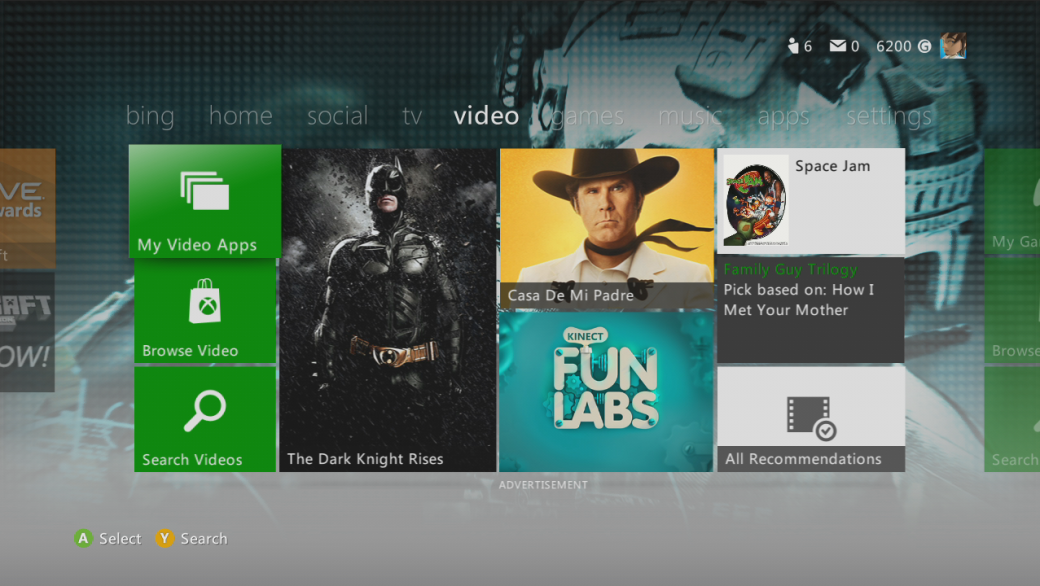Click the messages envelope icon

coord(838,46)
